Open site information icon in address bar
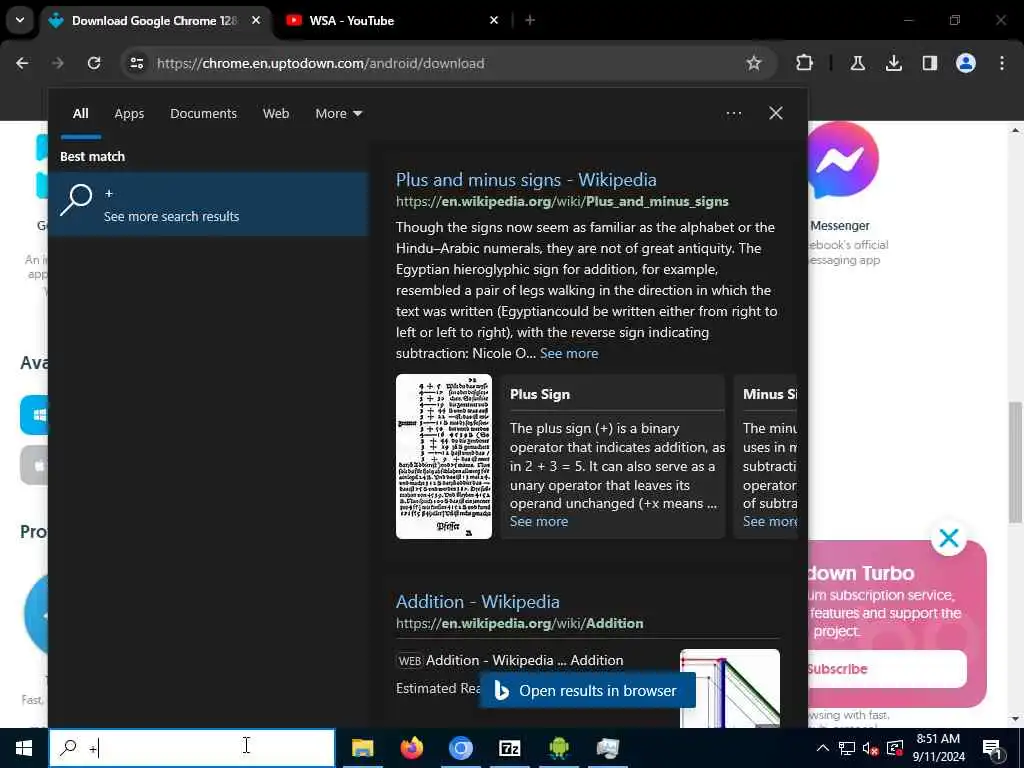The height and width of the screenshot is (768, 1024). [136, 63]
